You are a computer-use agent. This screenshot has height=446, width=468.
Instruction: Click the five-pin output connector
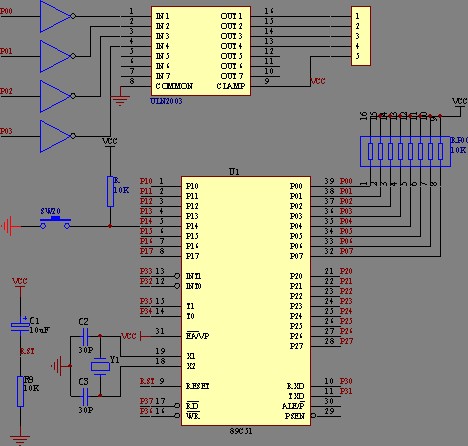(361, 36)
